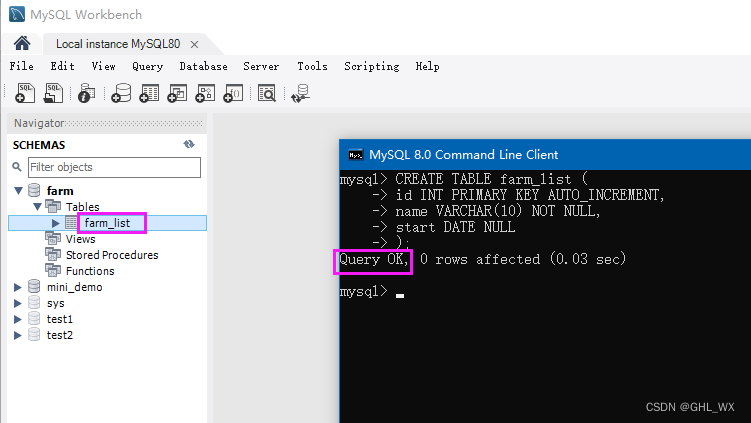Collapse the farm schema node
751x423 pixels.
tap(19, 191)
